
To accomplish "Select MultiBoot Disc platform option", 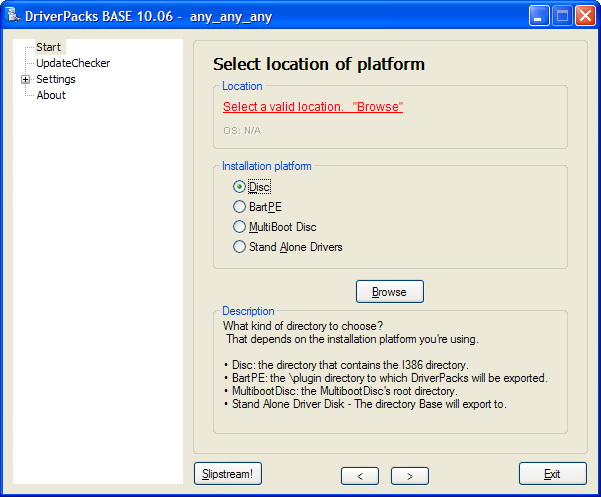I will tap(239, 227).
